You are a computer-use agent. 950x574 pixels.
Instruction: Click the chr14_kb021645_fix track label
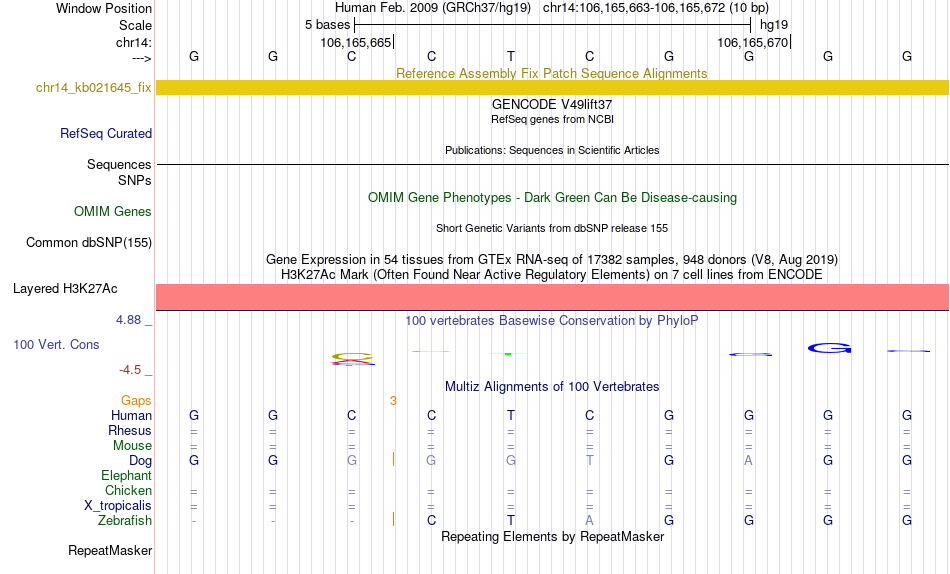(x=93, y=87)
